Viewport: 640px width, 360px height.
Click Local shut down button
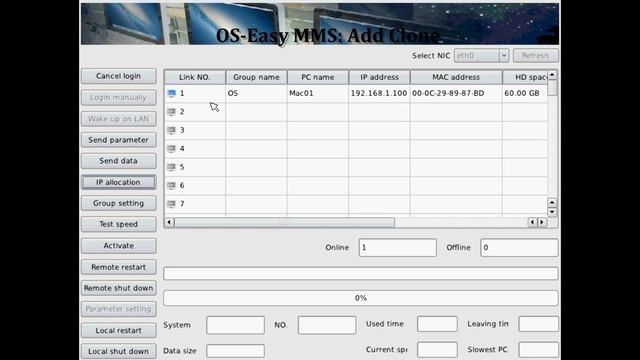tap(118, 351)
